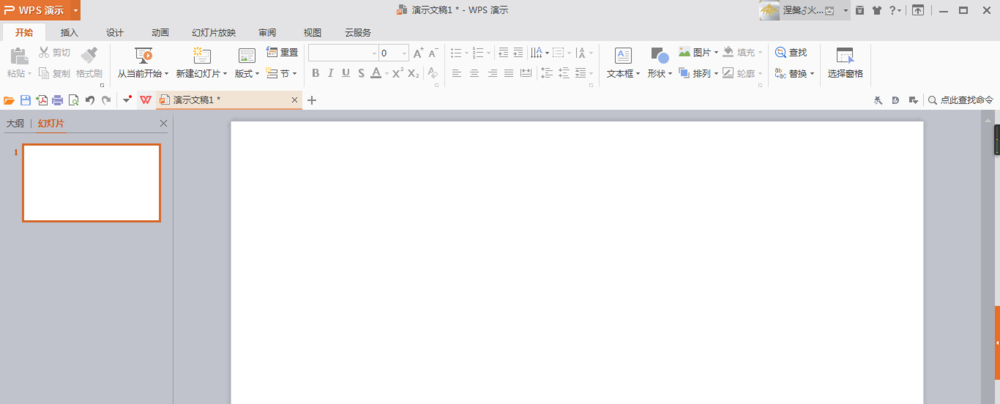
Task: Click the 剪切 cut scissors icon
Action: [x=44, y=52]
